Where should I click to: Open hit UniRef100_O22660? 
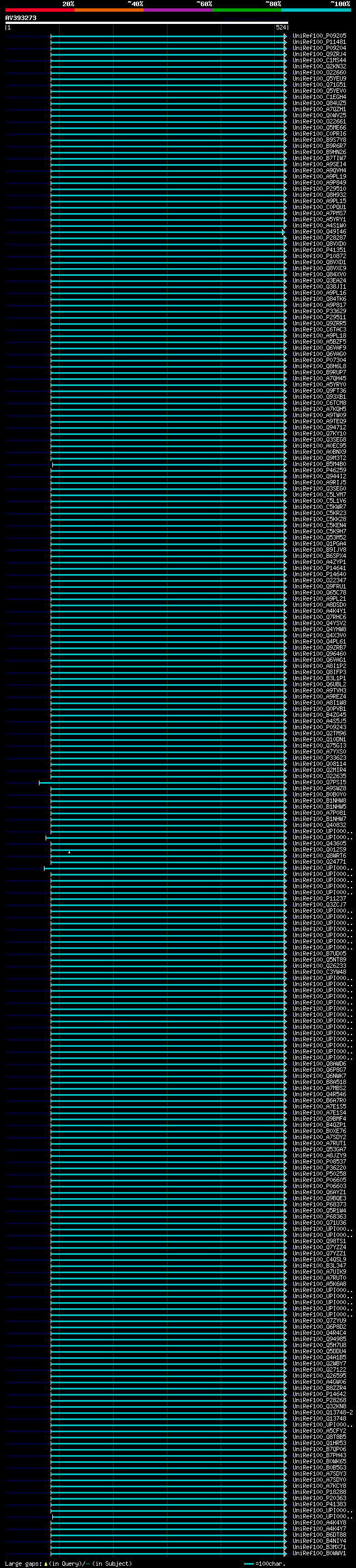(319, 72)
